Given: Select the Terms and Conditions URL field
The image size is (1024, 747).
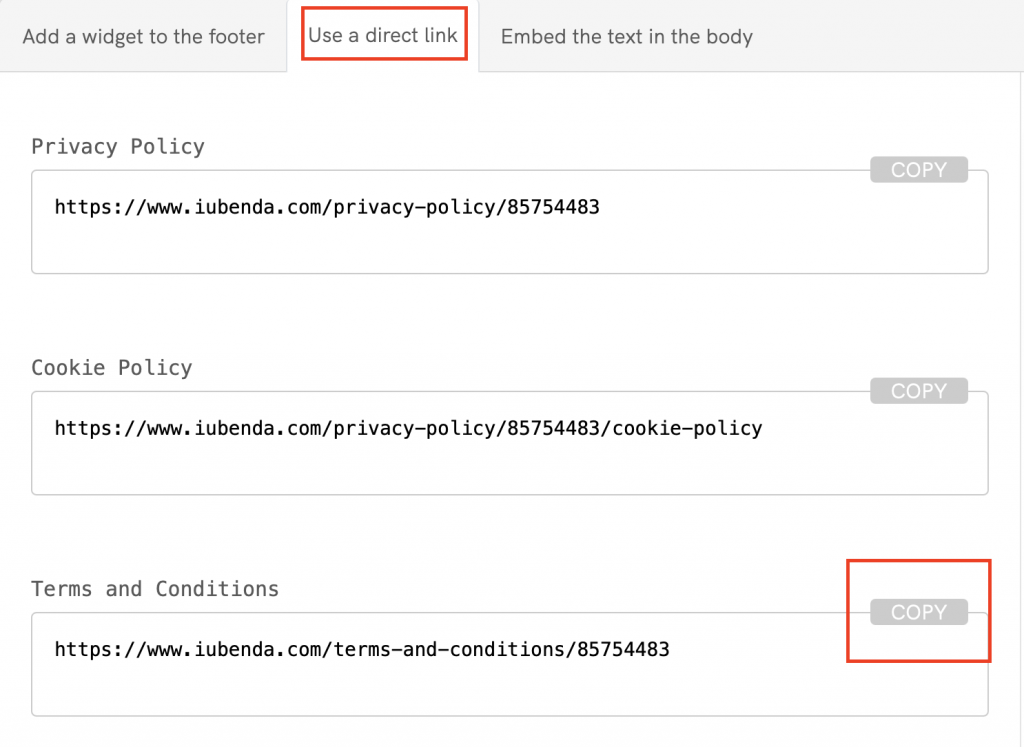Looking at the screenshot, I should coord(509,664).
